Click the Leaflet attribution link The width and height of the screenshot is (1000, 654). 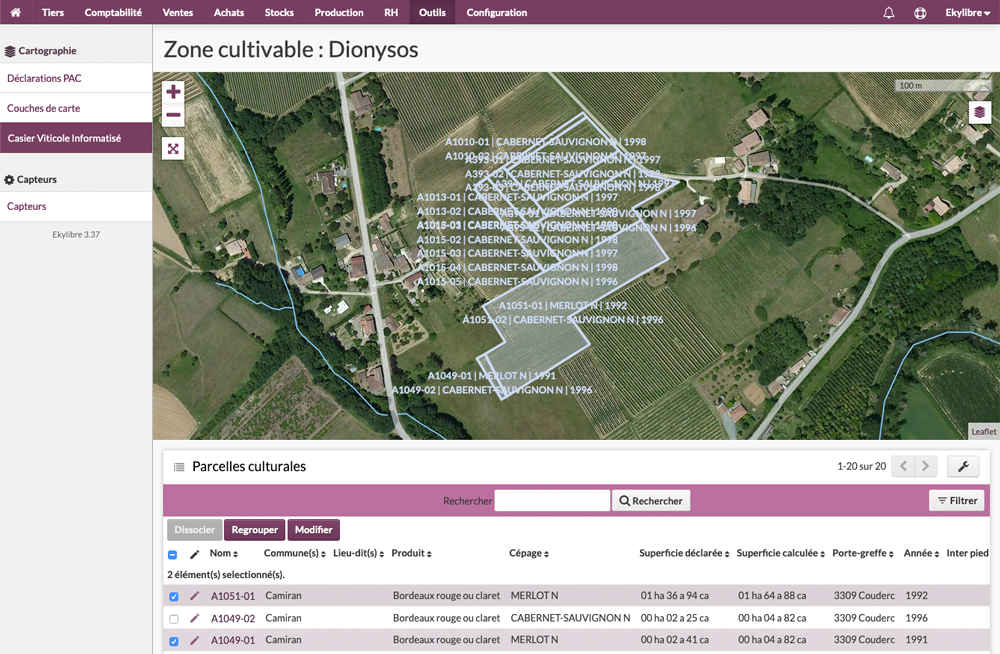(x=983, y=432)
